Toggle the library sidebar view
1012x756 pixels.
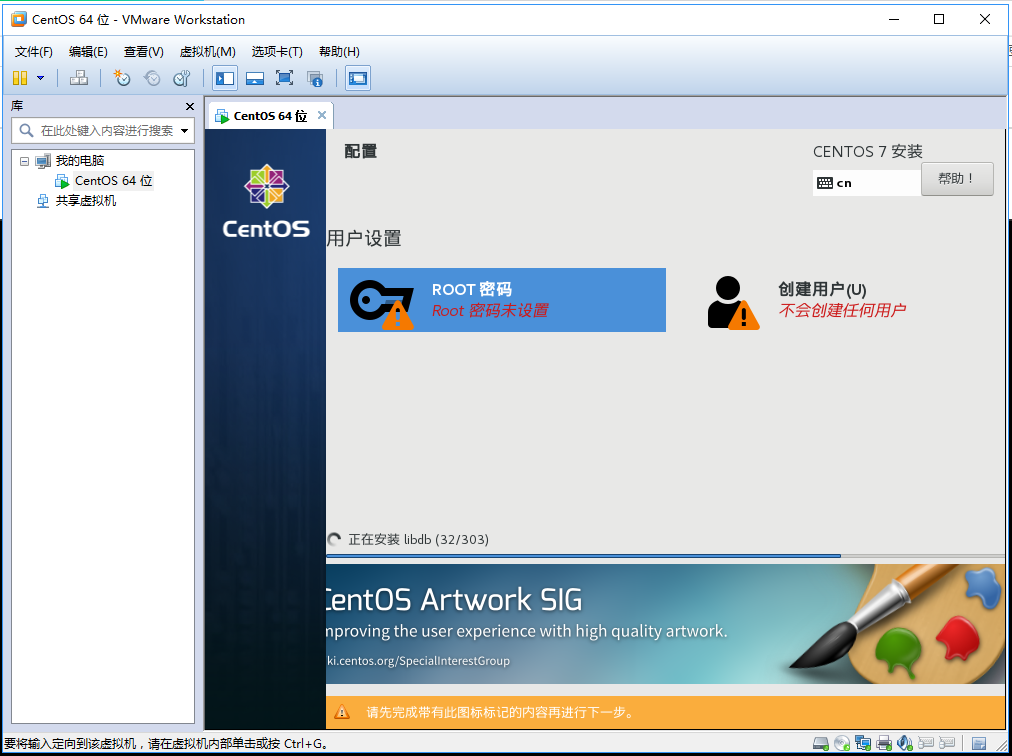[225, 79]
